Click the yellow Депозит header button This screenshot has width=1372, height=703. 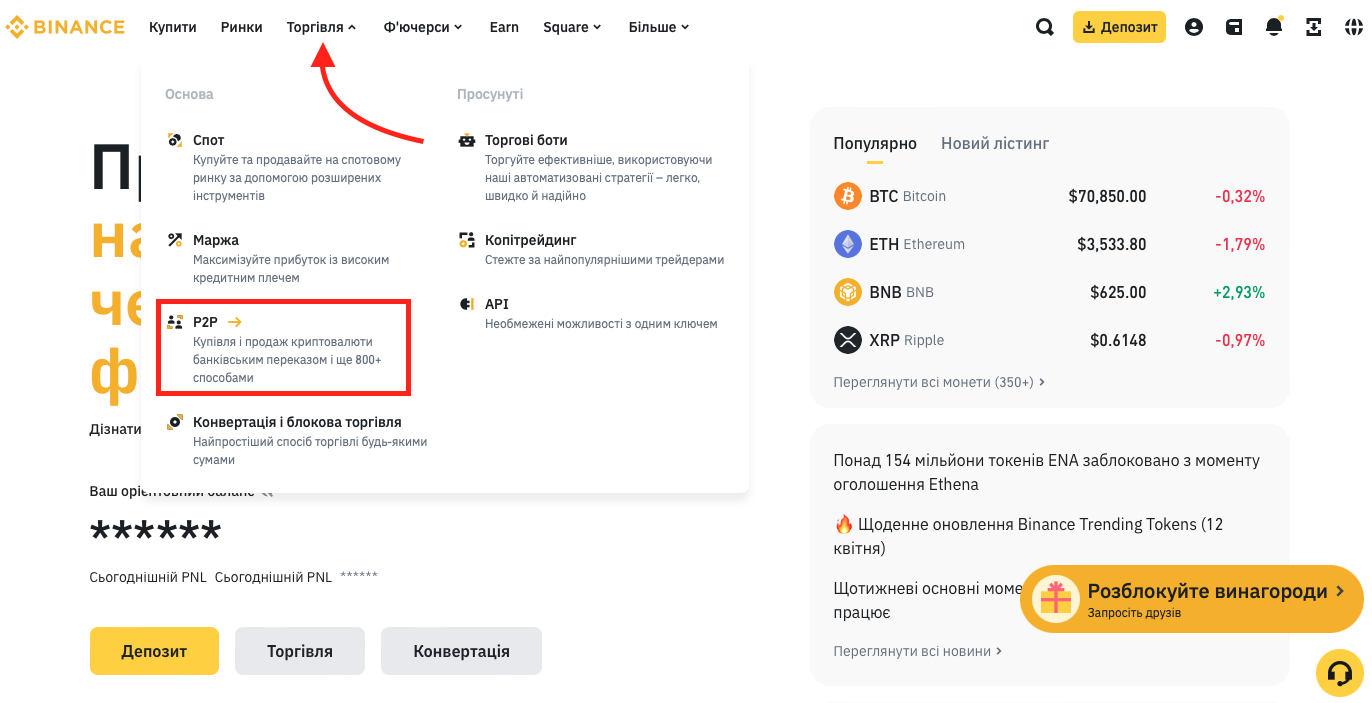(1119, 27)
